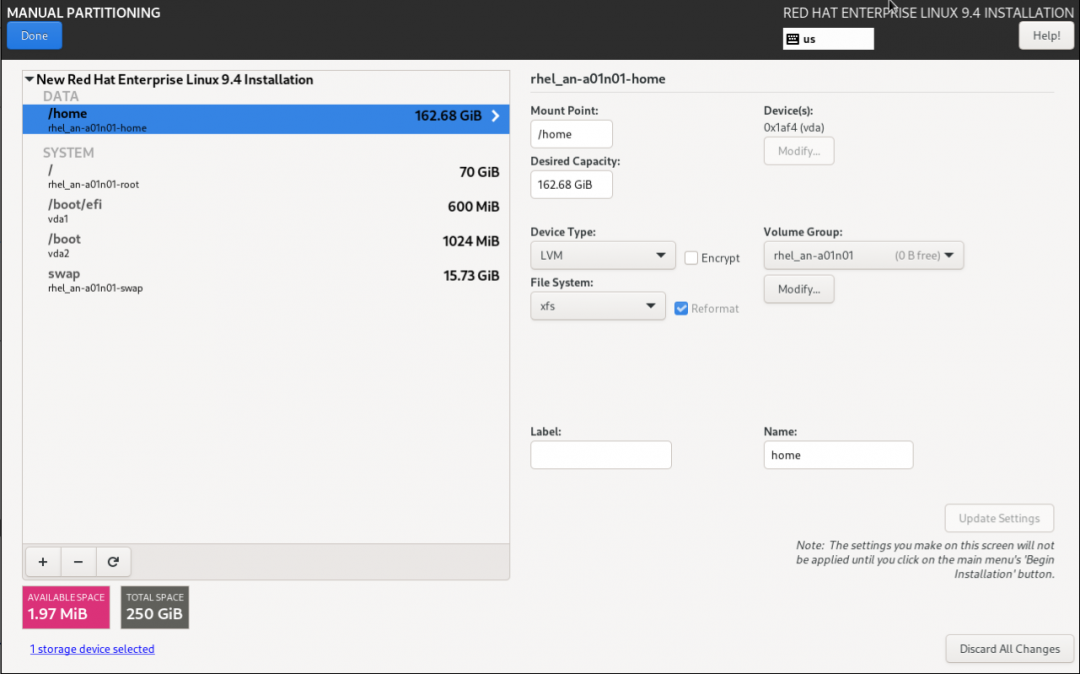Click the Help! button
The image size is (1080, 674).
1046,36
